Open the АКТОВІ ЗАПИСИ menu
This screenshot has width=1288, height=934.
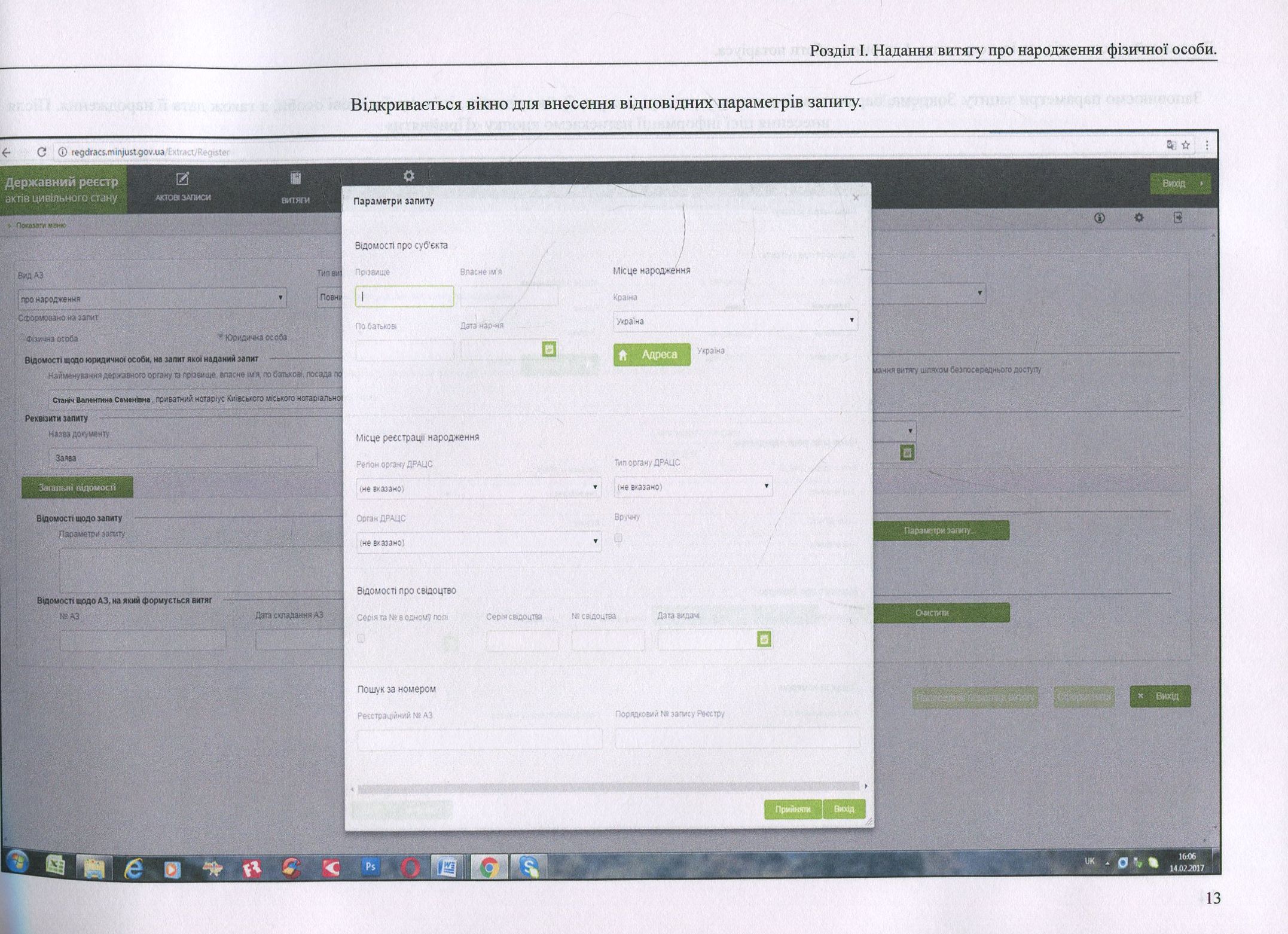click(183, 187)
